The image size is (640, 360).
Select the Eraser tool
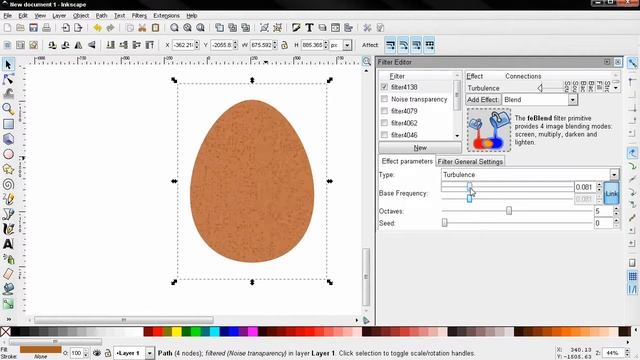coord(8,274)
